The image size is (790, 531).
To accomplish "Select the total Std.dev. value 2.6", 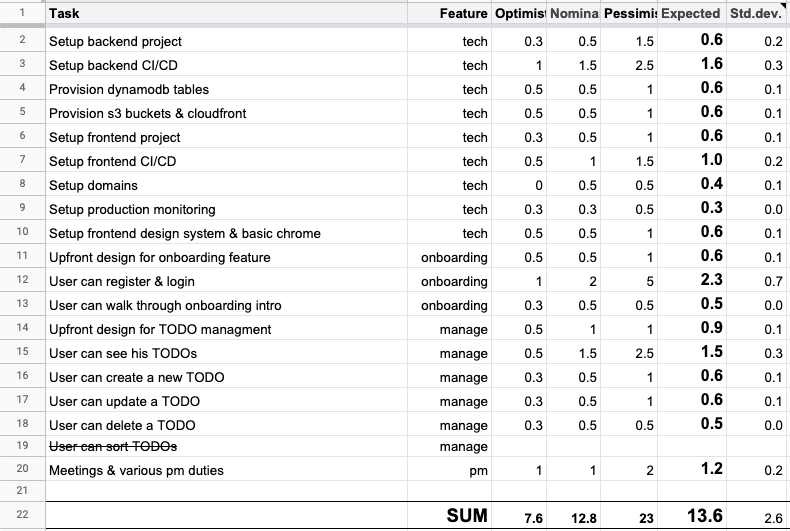I will tap(756, 515).
